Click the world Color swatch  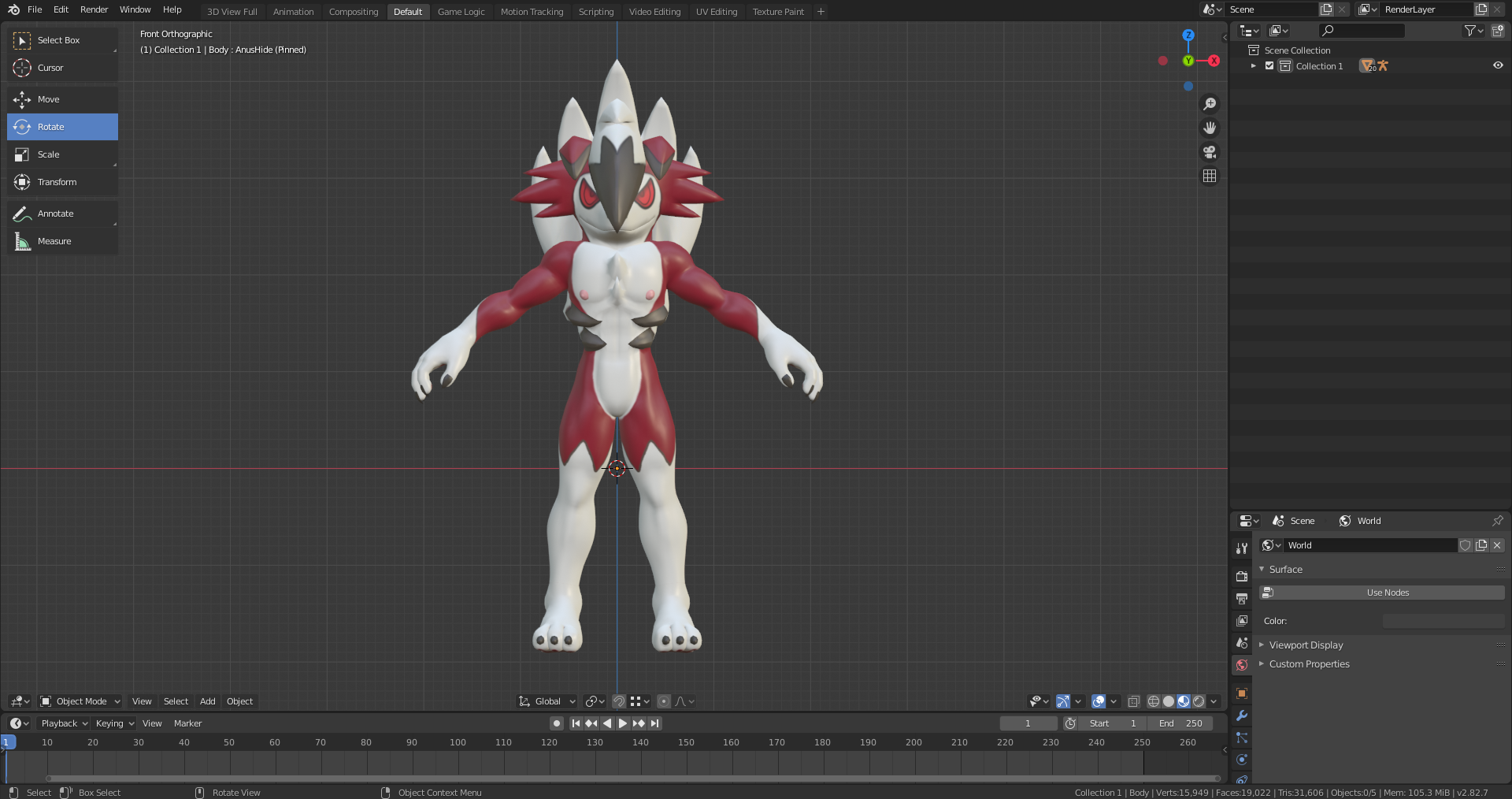(x=1443, y=621)
